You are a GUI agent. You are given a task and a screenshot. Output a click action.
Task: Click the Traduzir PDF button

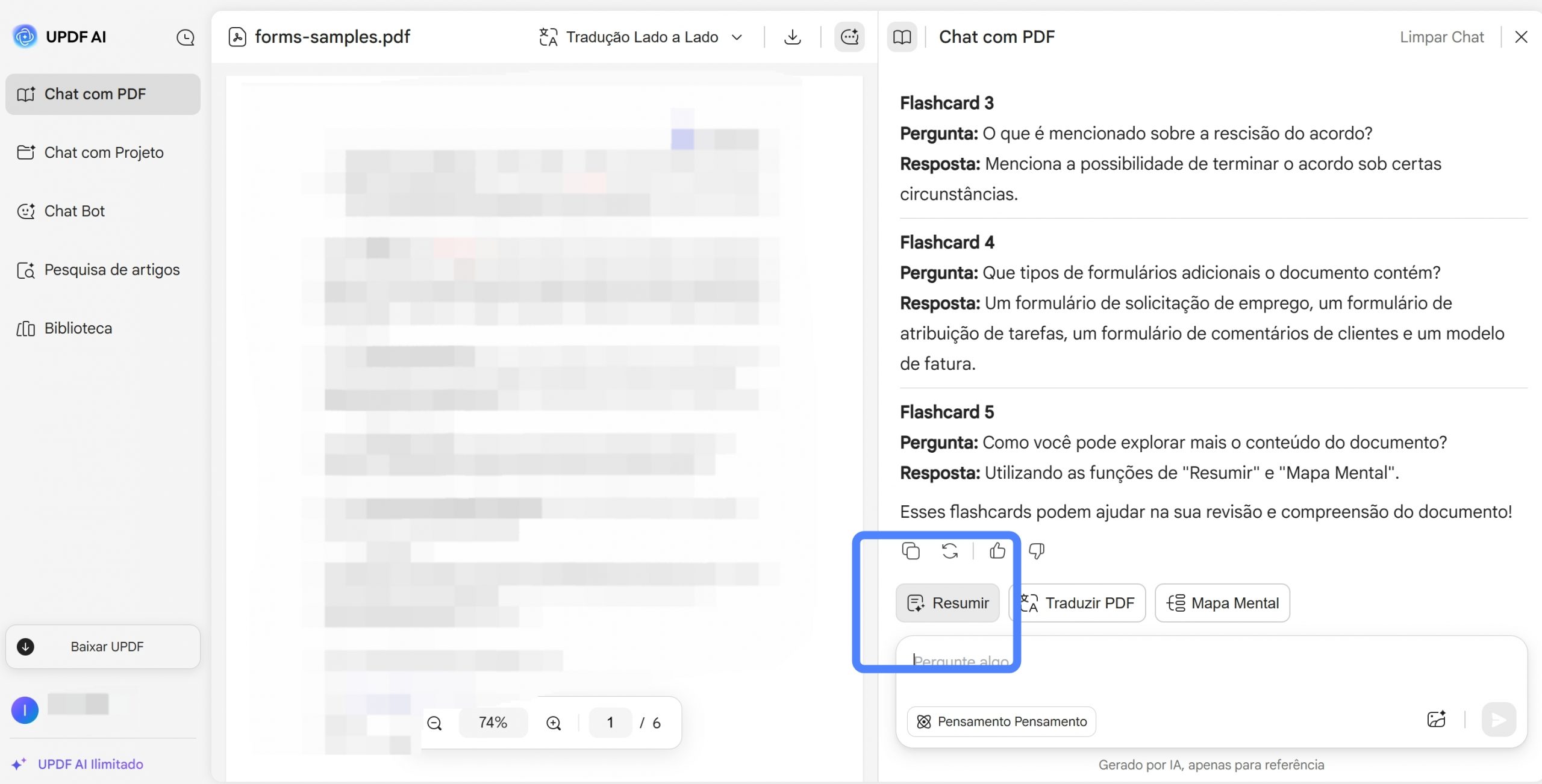tap(1078, 603)
